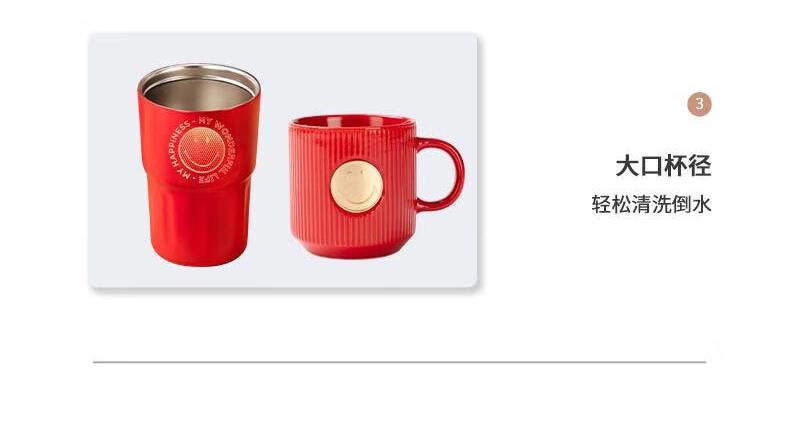Viewport: 790px width, 433px height.
Task: Click the opening inside the mug handle loop
Action: (x=437, y=174)
